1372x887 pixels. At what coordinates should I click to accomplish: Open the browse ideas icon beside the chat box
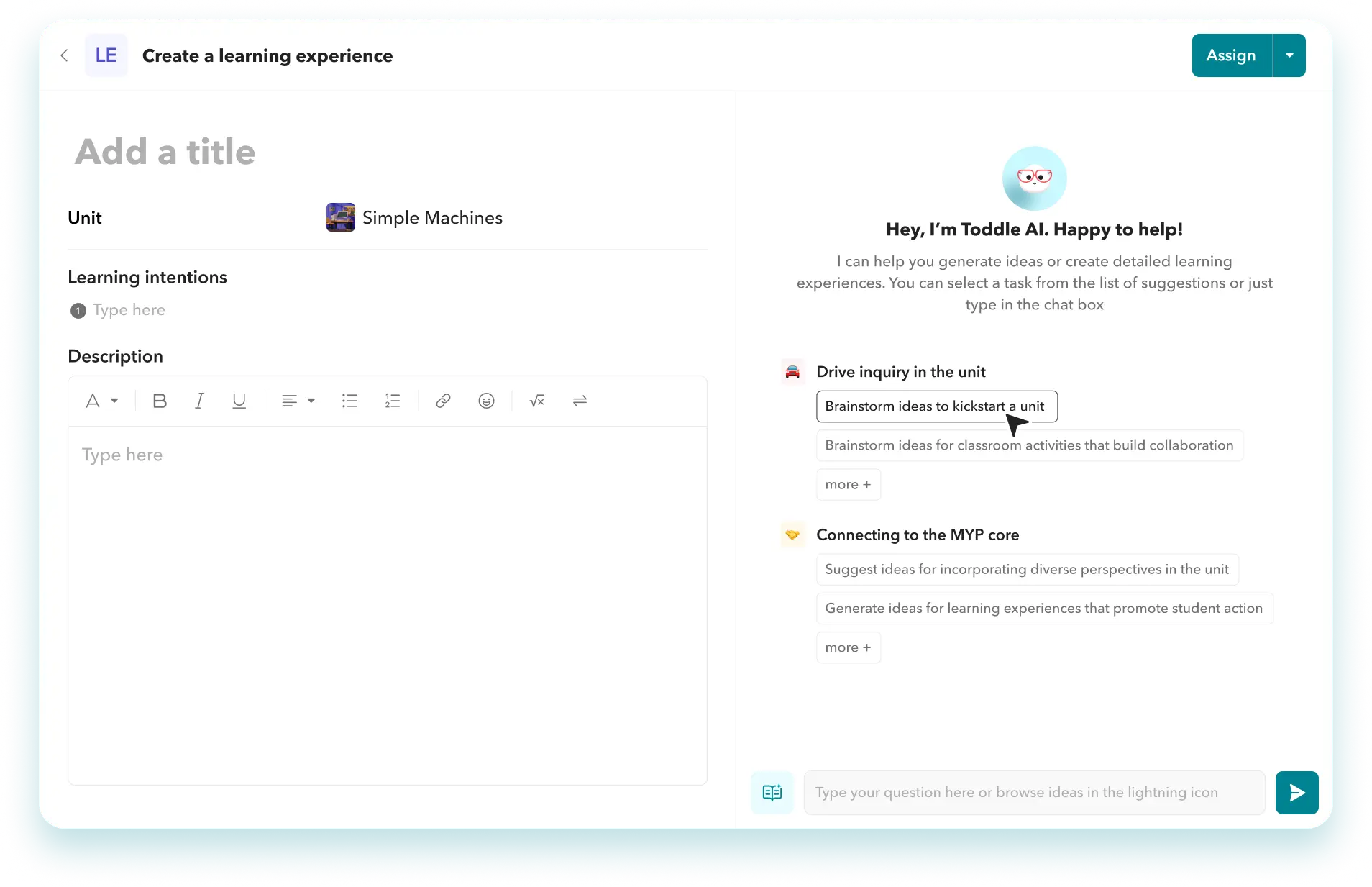[772, 792]
